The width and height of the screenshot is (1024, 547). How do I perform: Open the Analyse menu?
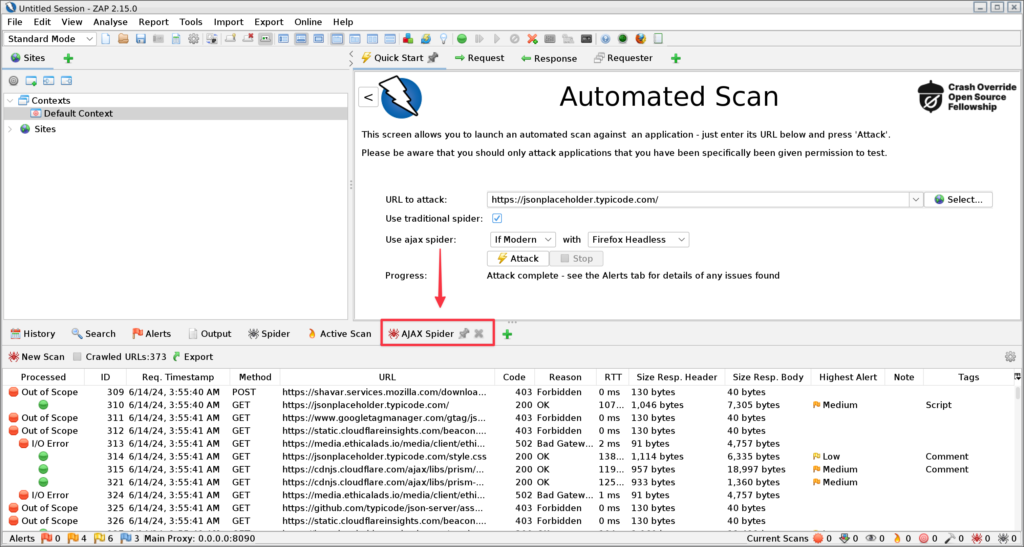click(x=110, y=22)
